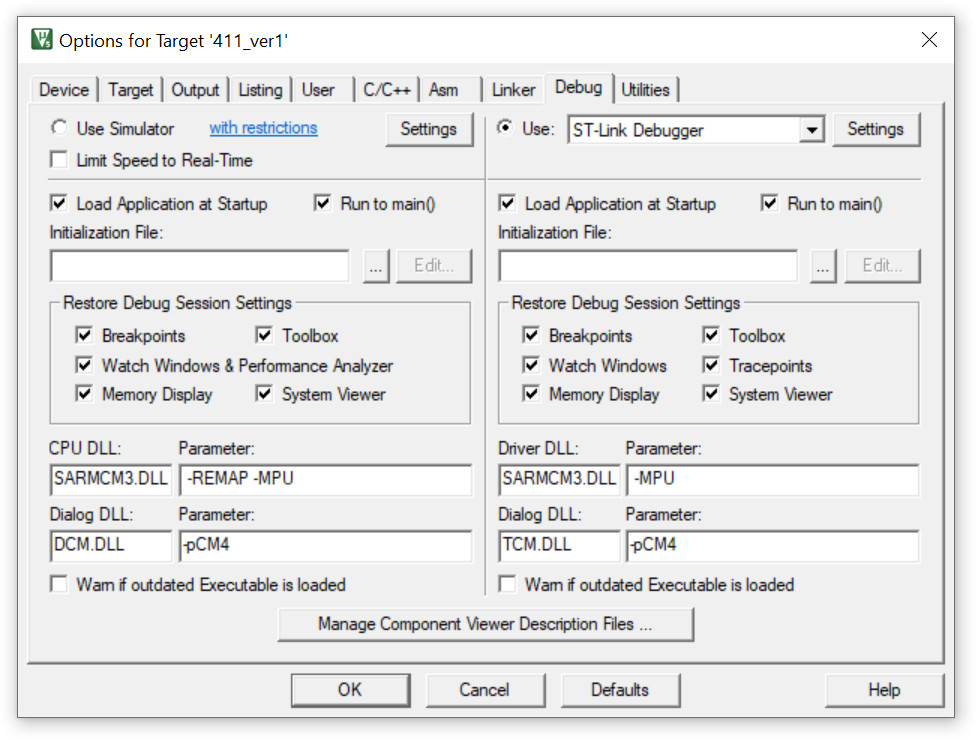Switch to the Asm tab
The height and width of the screenshot is (740, 976).
click(443, 90)
